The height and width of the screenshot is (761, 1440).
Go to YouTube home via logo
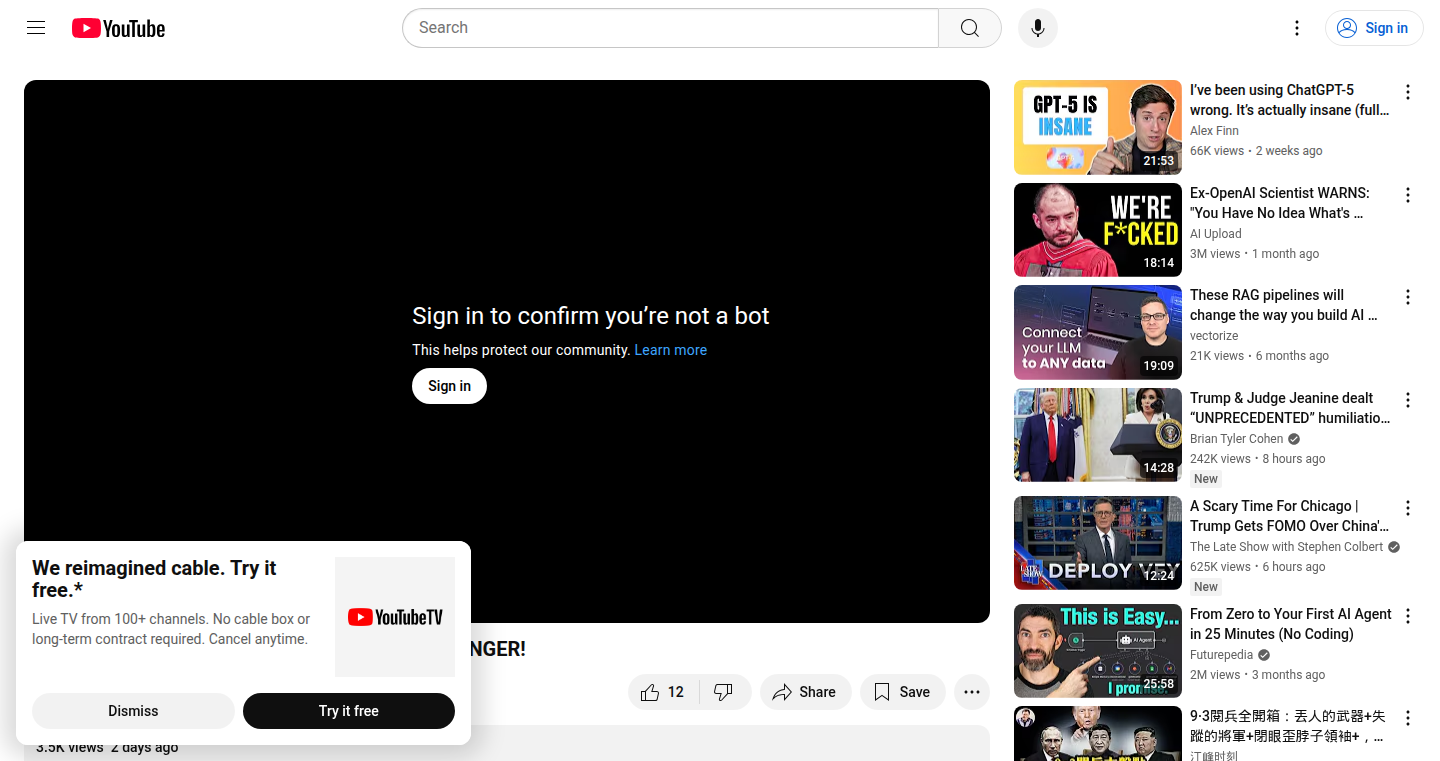pos(118,28)
